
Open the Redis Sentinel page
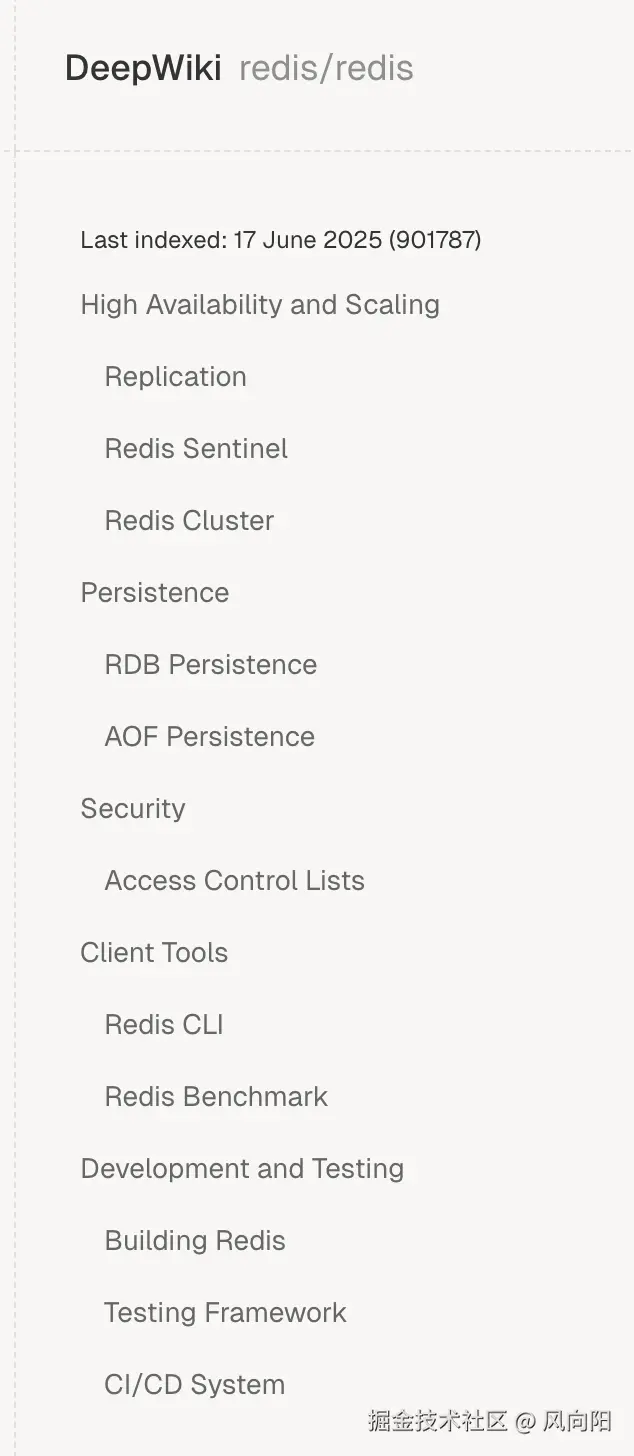coord(196,448)
